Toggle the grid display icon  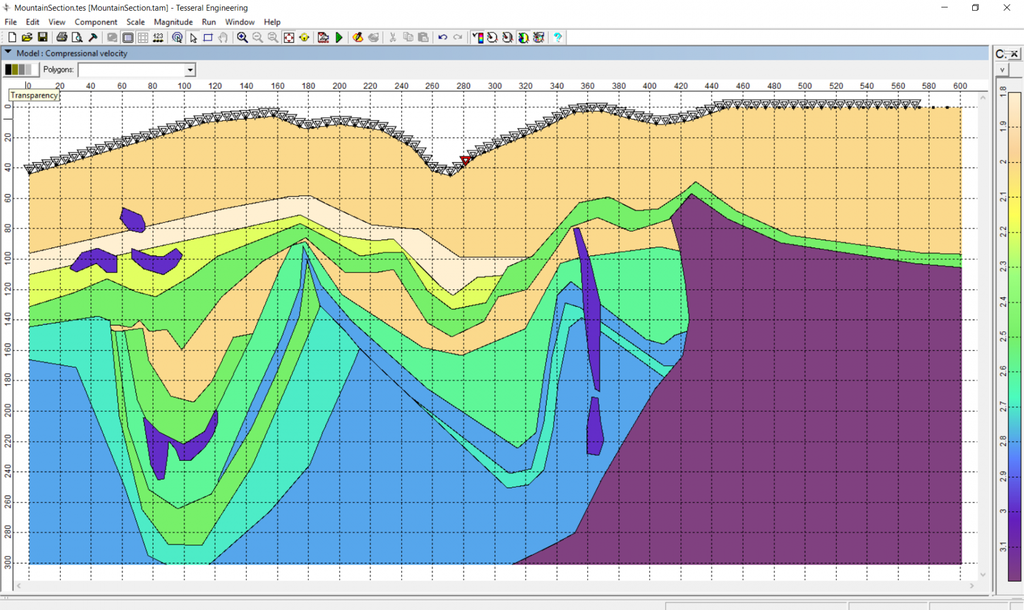(143, 37)
